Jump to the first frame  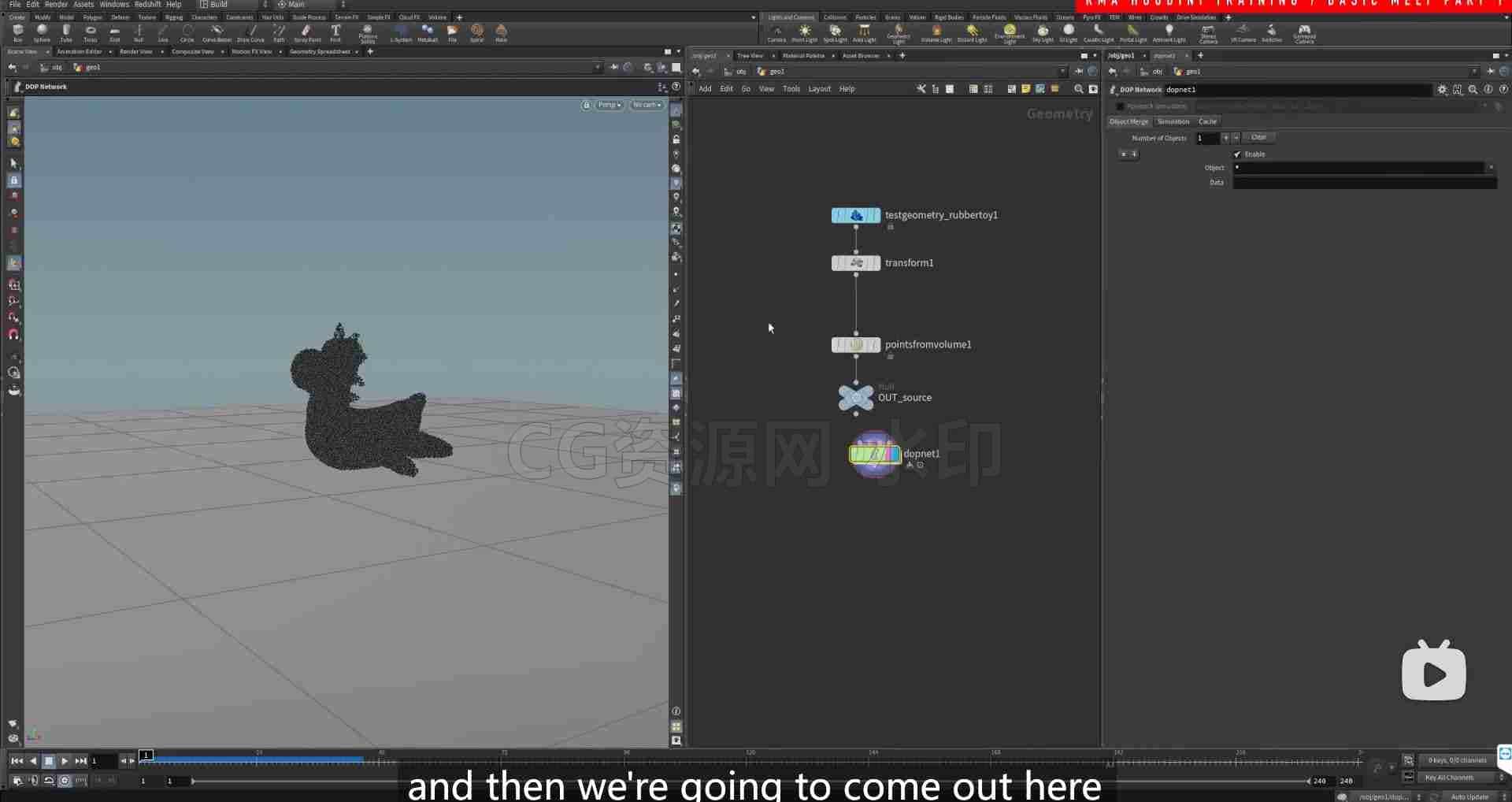coord(17,761)
